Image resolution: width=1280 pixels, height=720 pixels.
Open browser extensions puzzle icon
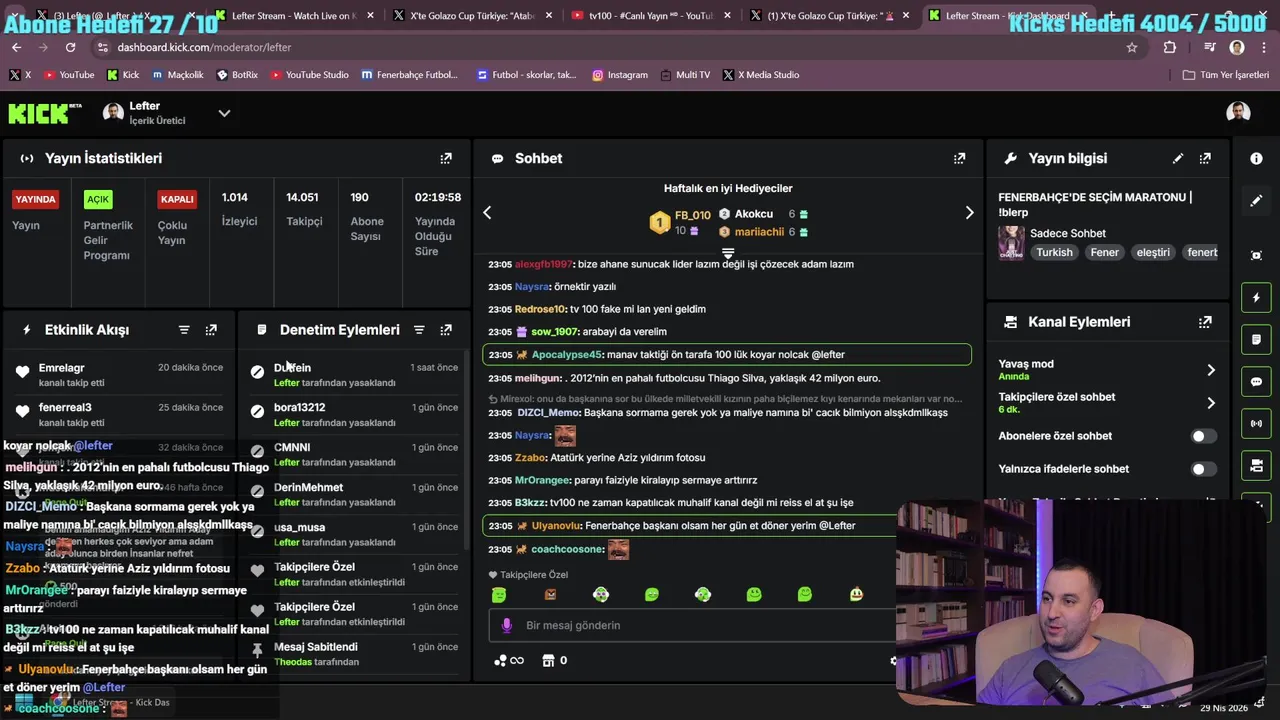[x=1170, y=47]
